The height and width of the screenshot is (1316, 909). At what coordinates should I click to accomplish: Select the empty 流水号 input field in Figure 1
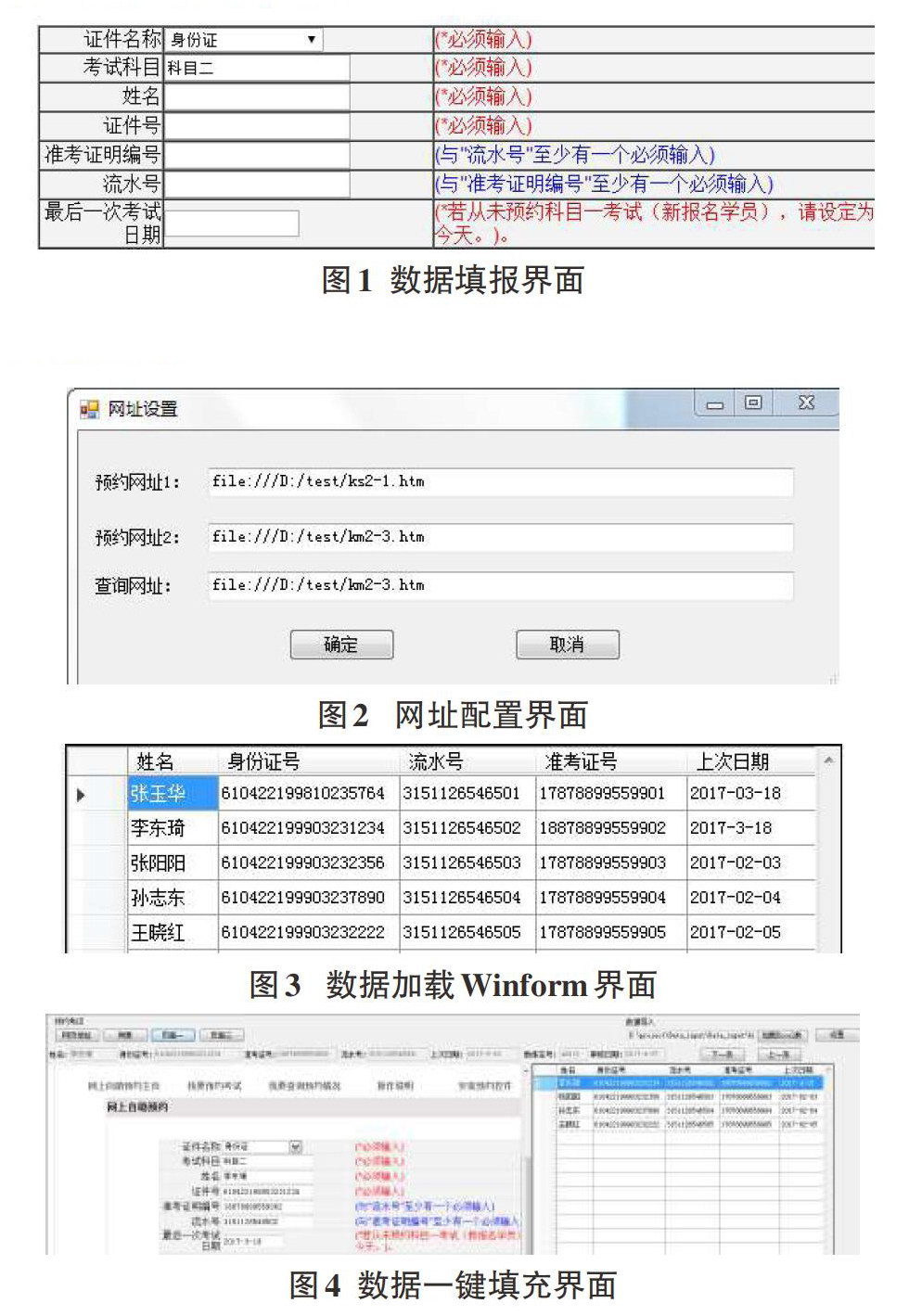(x=258, y=184)
